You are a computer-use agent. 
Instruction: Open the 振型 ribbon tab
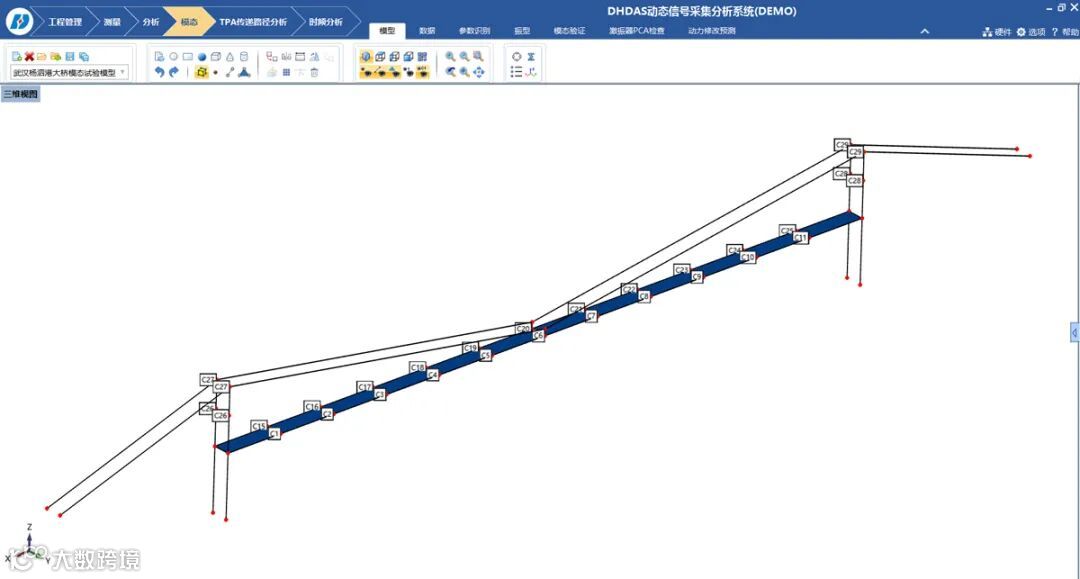(522, 31)
